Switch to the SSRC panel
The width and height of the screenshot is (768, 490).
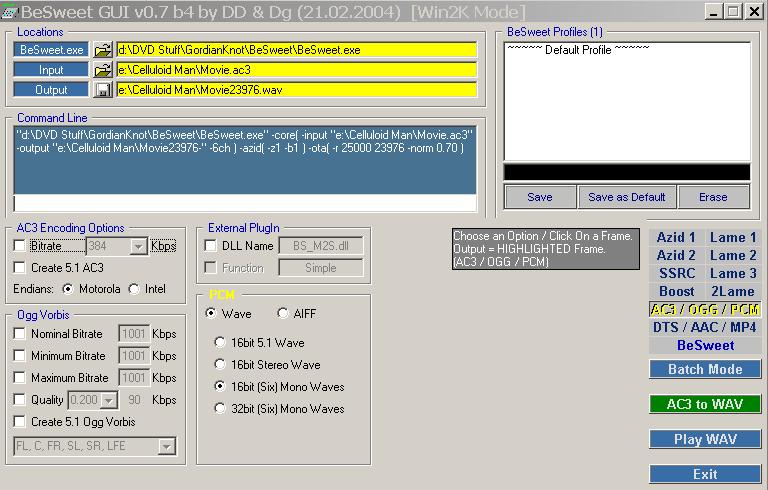[x=676, y=273]
